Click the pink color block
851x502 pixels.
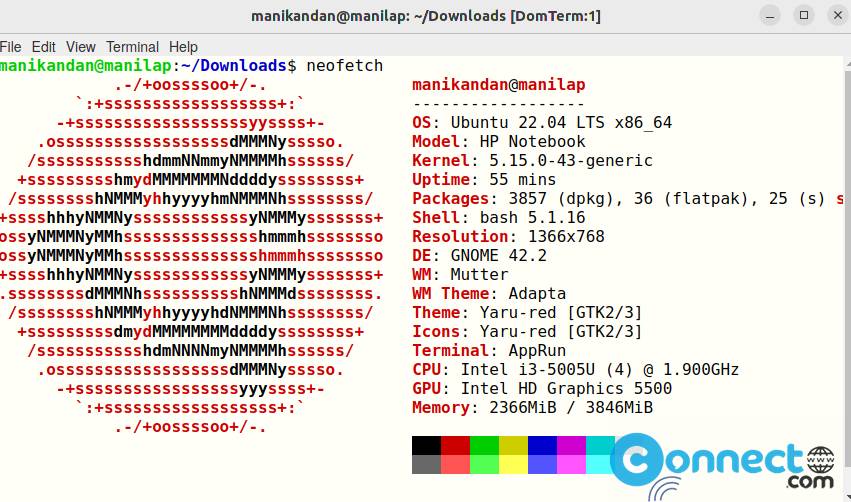tap(571, 465)
